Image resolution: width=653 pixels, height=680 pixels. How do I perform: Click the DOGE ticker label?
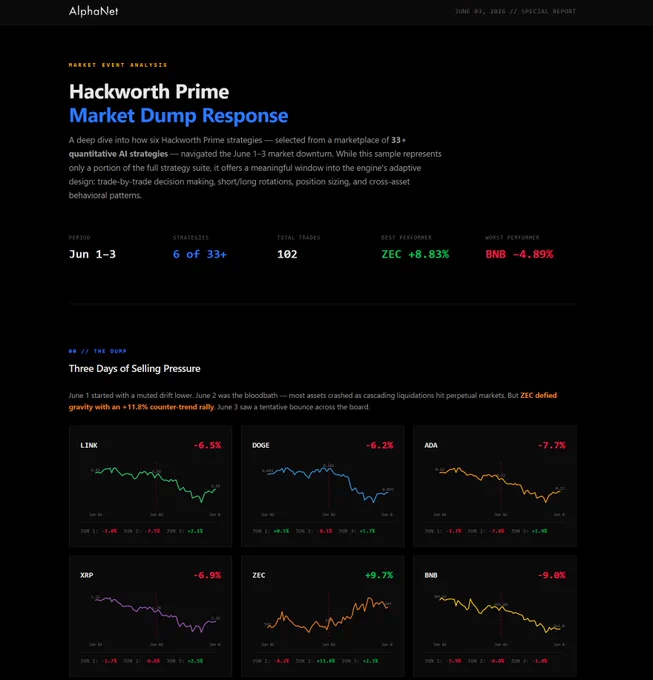[x=261, y=445]
